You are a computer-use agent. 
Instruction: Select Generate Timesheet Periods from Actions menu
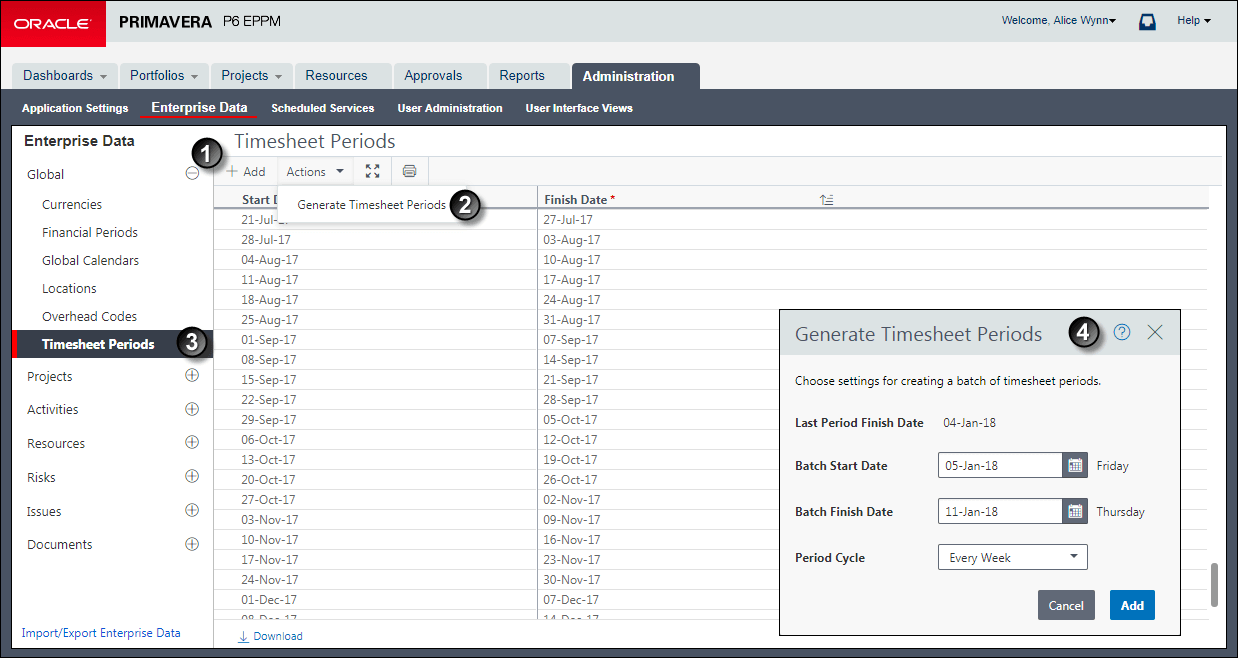(370, 204)
